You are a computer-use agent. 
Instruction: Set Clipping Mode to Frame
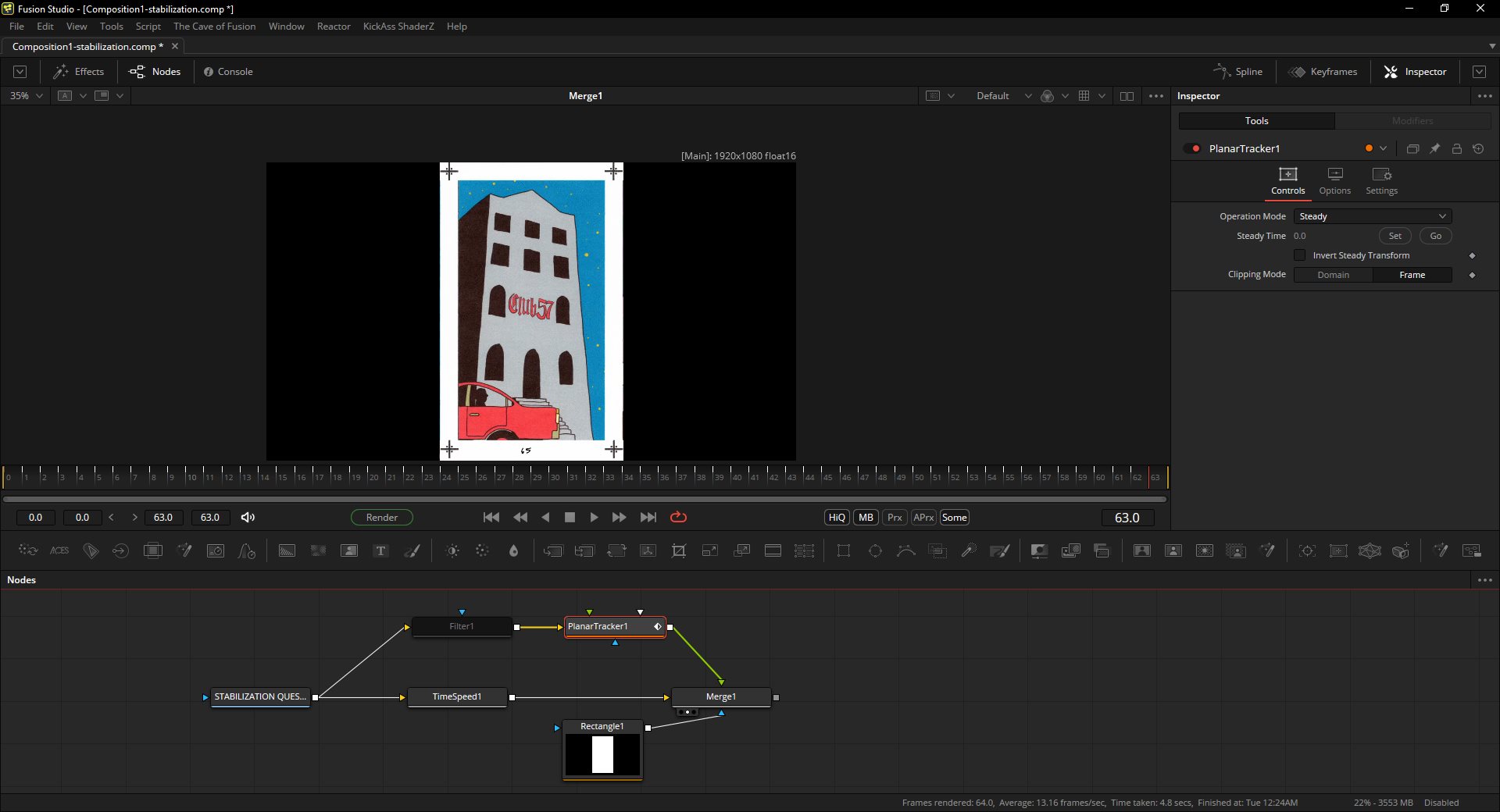point(1412,275)
